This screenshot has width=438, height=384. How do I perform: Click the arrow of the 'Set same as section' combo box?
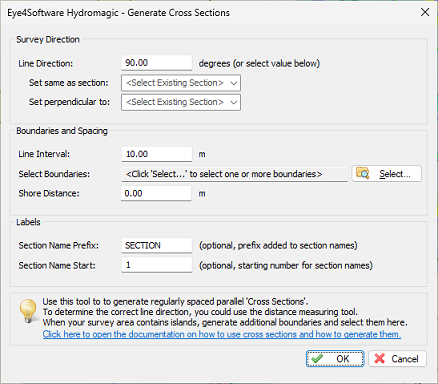(234, 83)
